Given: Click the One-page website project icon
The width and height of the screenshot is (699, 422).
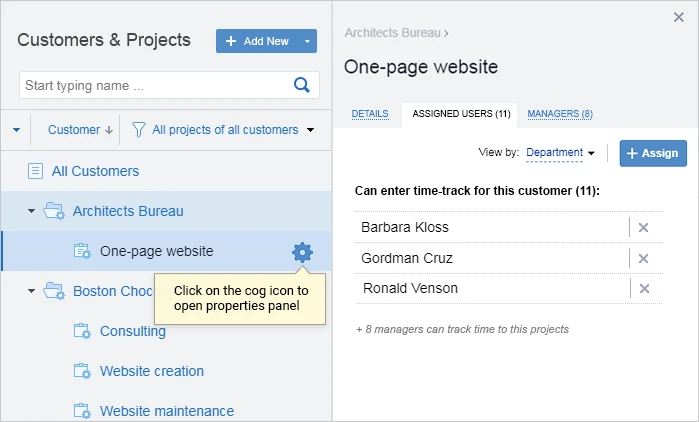Looking at the screenshot, I should tap(82, 251).
